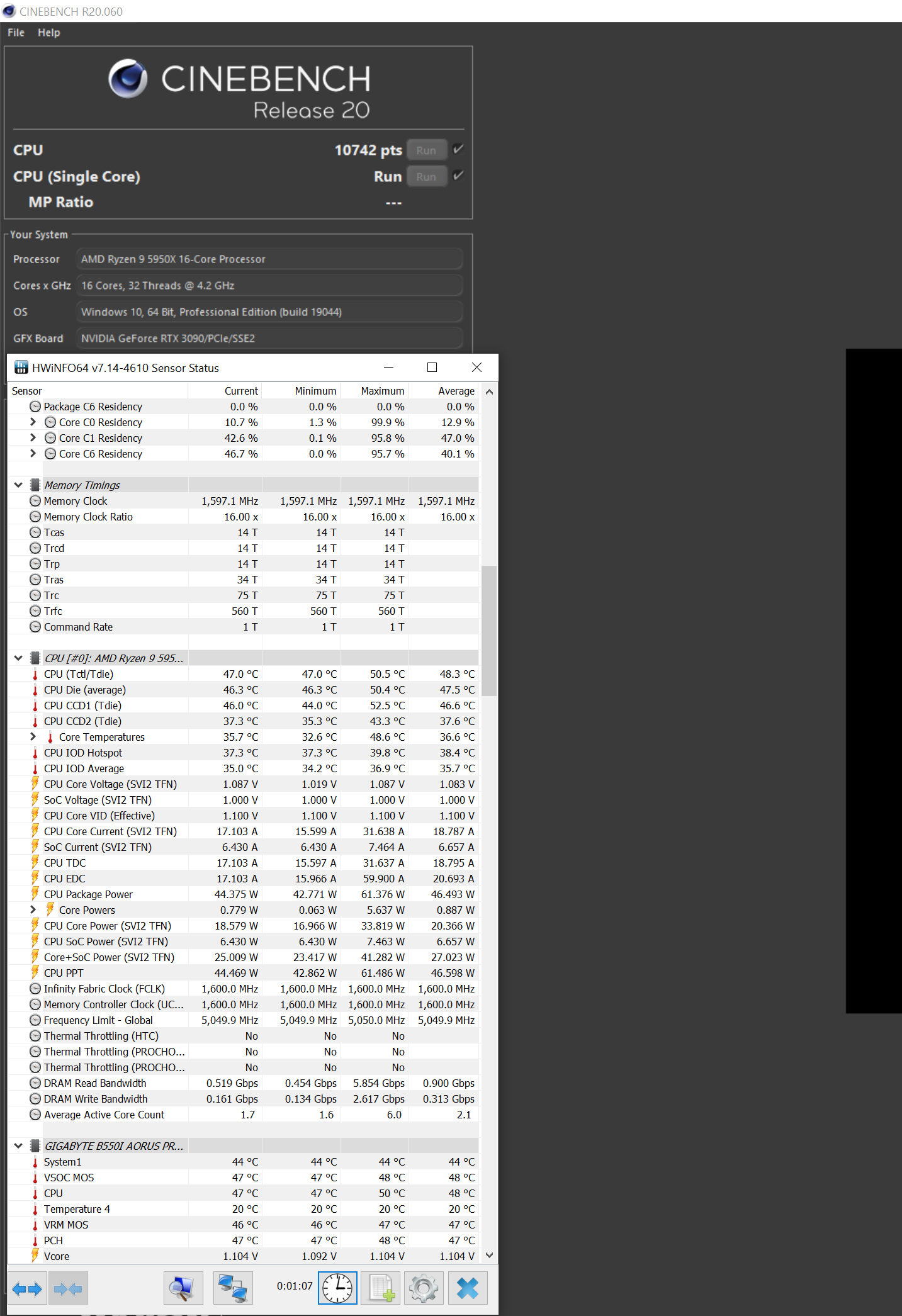This screenshot has width=902, height=1316.
Task: Open the Help menu in Cinebench
Action: click(49, 33)
